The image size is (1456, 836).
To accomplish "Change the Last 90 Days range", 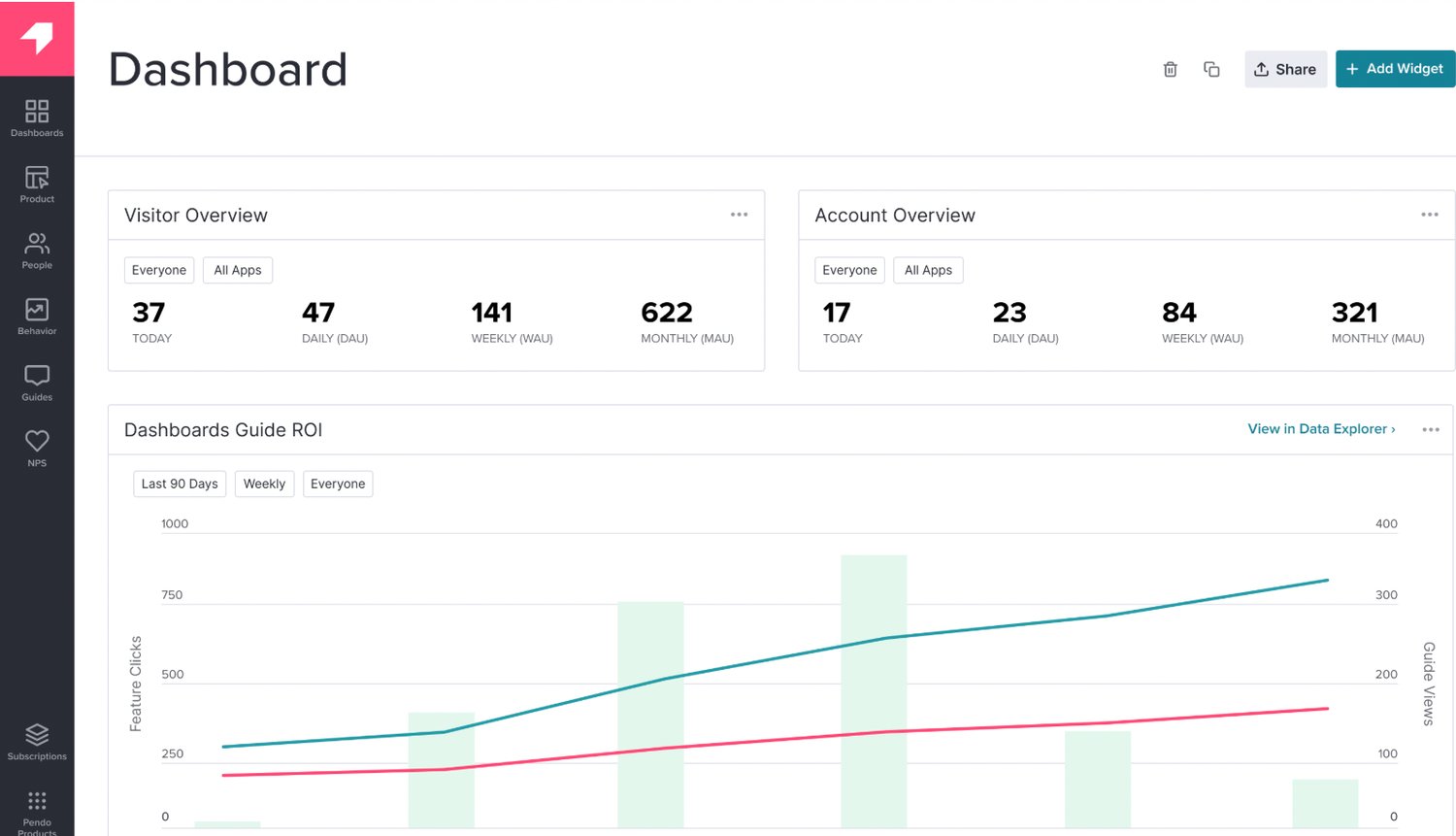I will click(x=180, y=484).
